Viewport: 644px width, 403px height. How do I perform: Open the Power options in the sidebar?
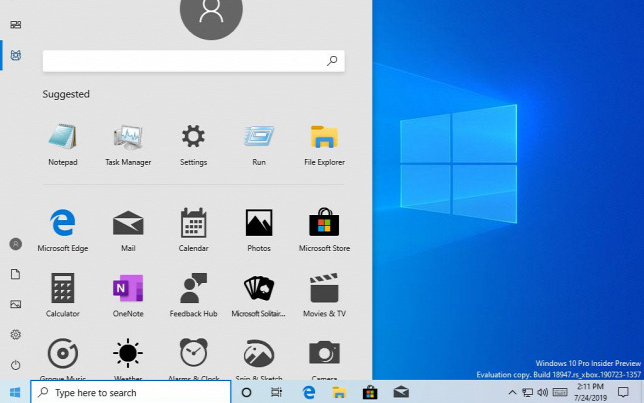(15, 365)
